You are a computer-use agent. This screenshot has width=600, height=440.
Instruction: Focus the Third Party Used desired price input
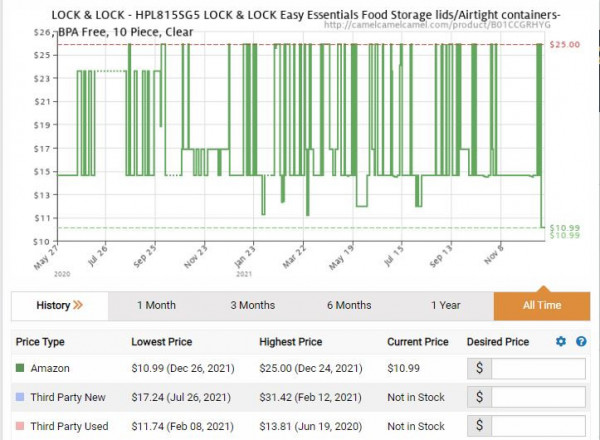click(x=538, y=426)
